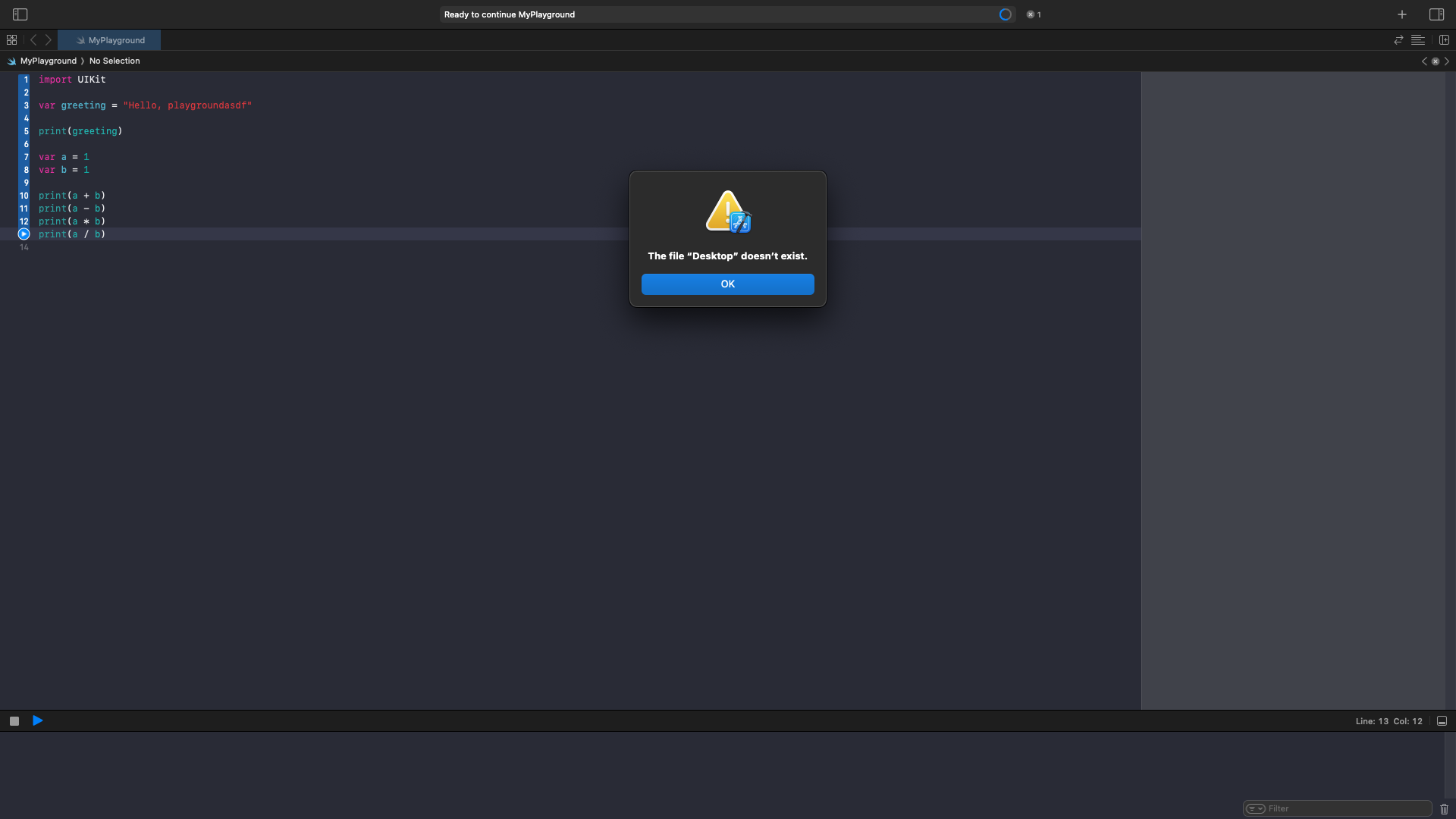The height and width of the screenshot is (819, 1456).
Task: Open the Library with plus icon
Action: click(1402, 14)
